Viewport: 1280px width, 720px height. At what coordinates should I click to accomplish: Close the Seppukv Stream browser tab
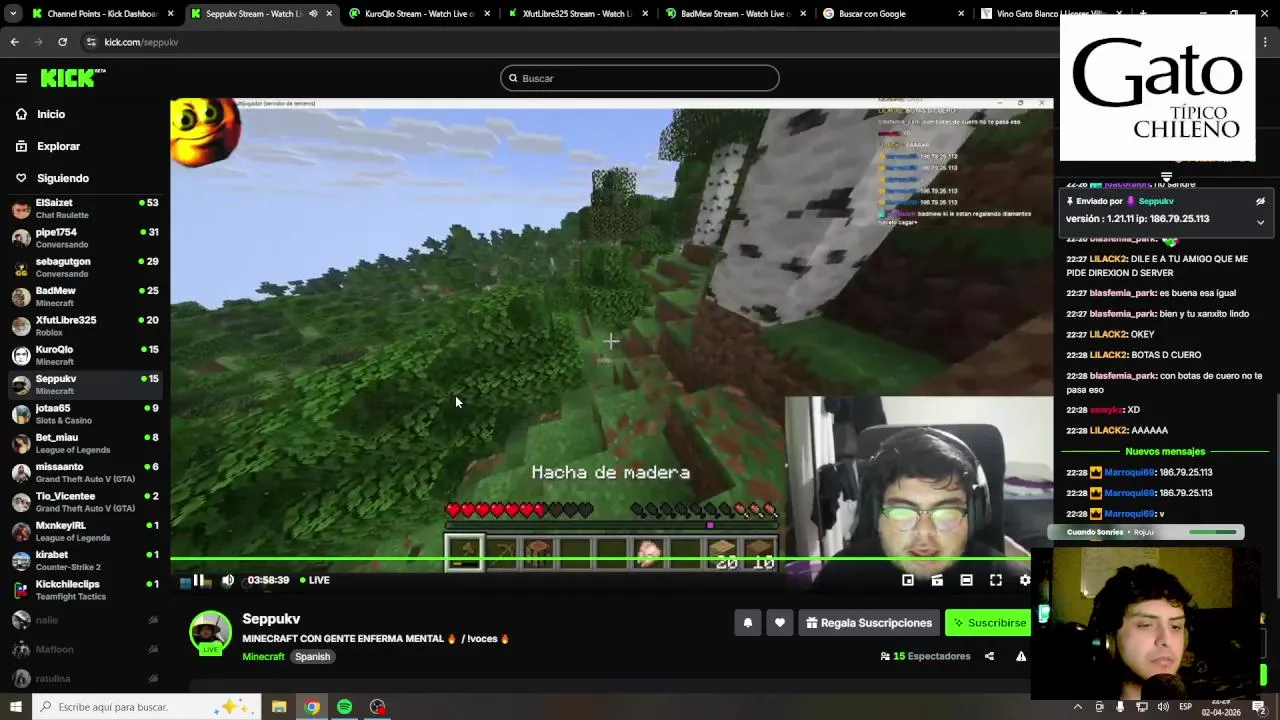(x=329, y=14)
